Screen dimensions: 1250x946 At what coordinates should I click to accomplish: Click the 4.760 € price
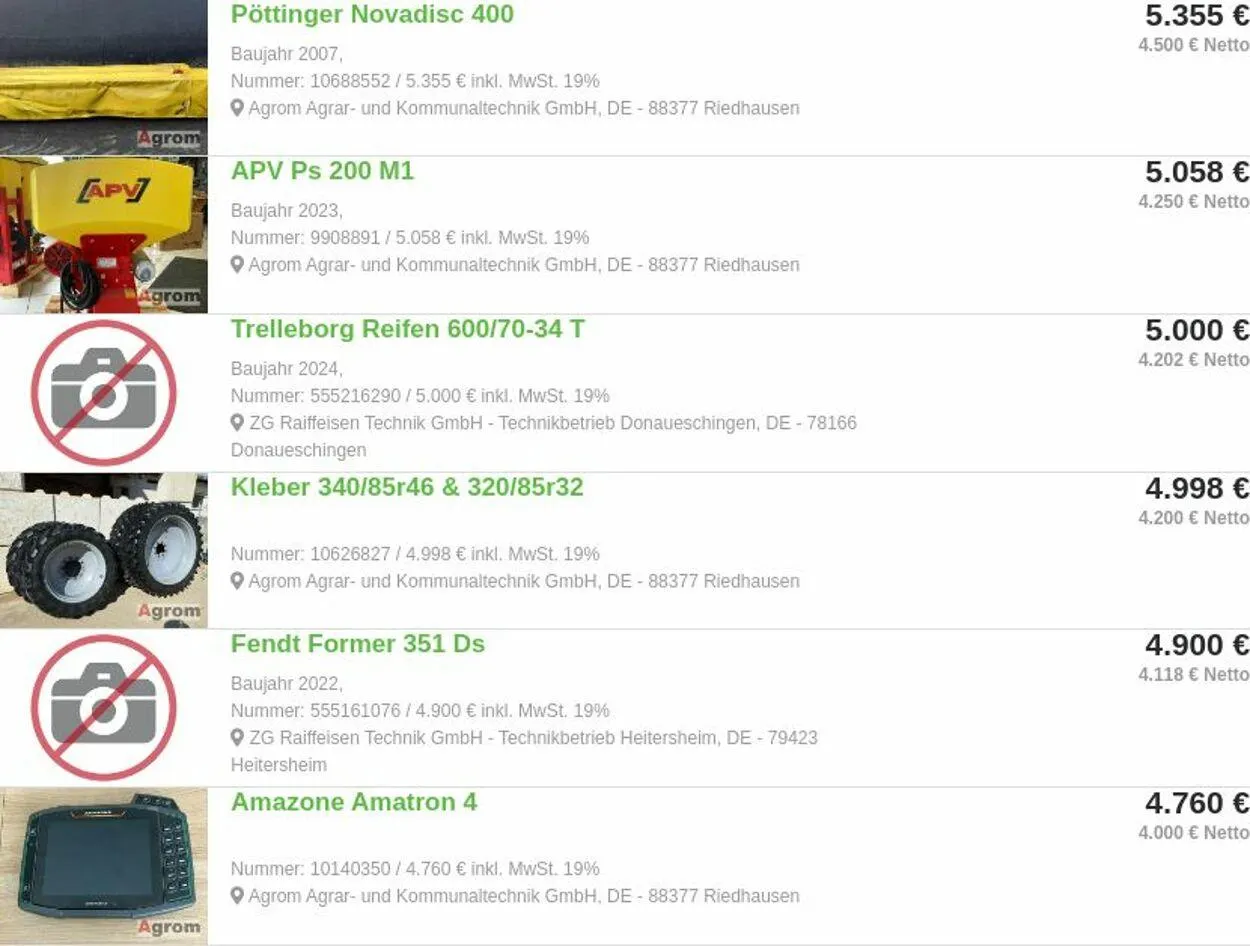1197,803
